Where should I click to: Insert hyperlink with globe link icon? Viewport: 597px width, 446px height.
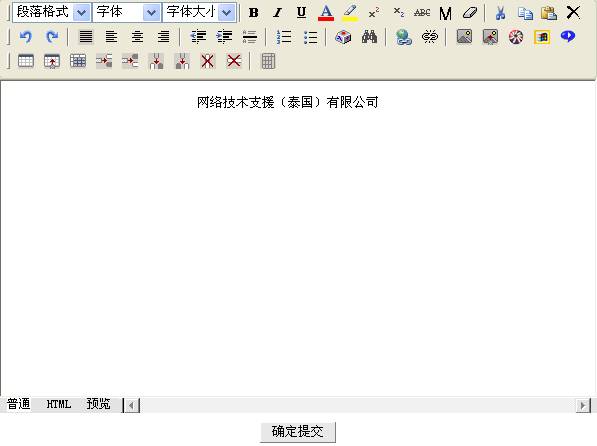click(404, 37)
